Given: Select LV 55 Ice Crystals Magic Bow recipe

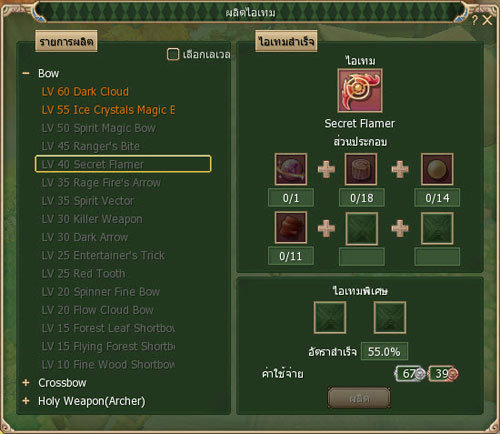Looking at the screenshot, I should click(x=108, y=110).
